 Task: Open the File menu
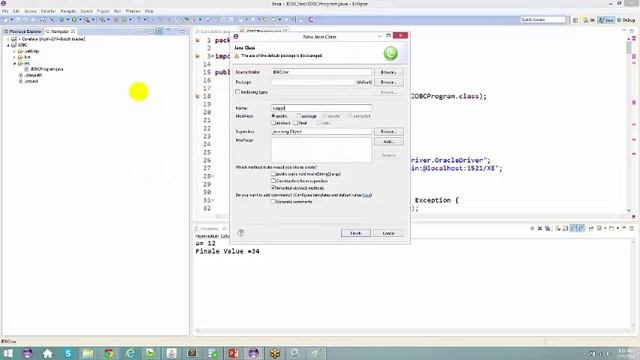pyautogui.click(x=5, y=11)
